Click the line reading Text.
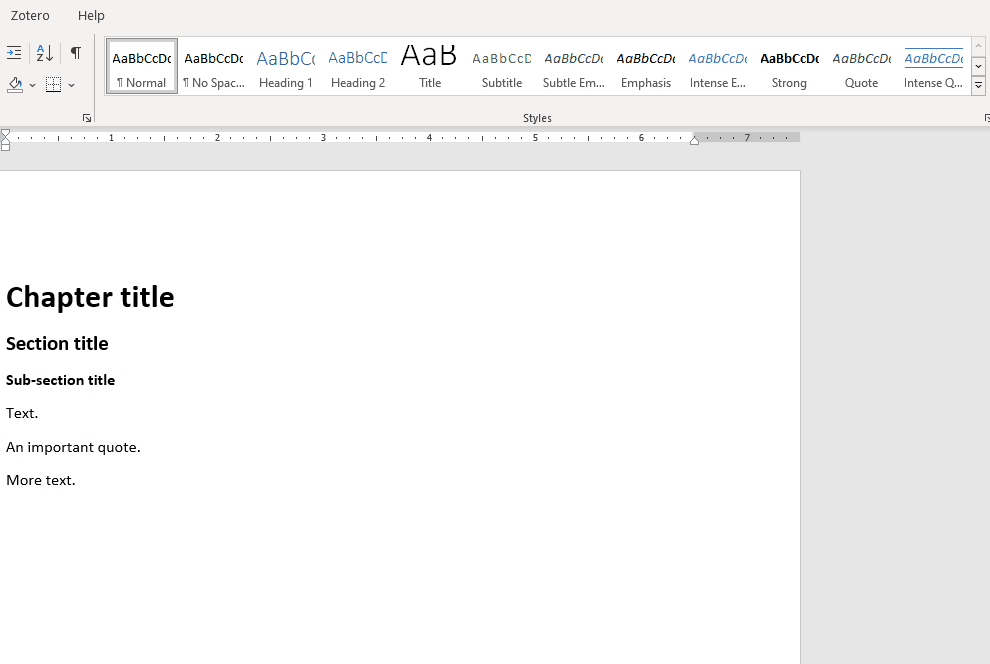The height and width of the screenshot is (664, 990). coord(22,413)
